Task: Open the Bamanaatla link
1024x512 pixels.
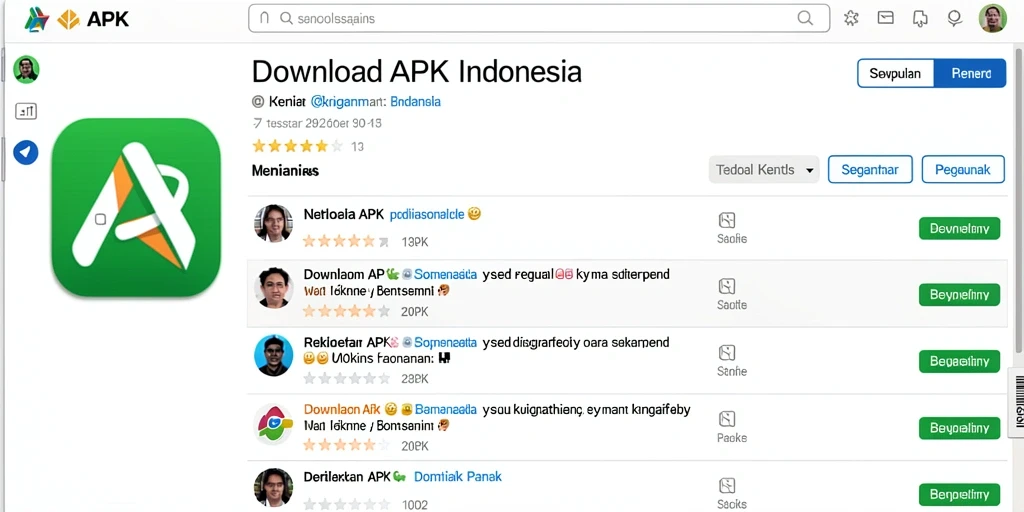Action: click(445, 409)
